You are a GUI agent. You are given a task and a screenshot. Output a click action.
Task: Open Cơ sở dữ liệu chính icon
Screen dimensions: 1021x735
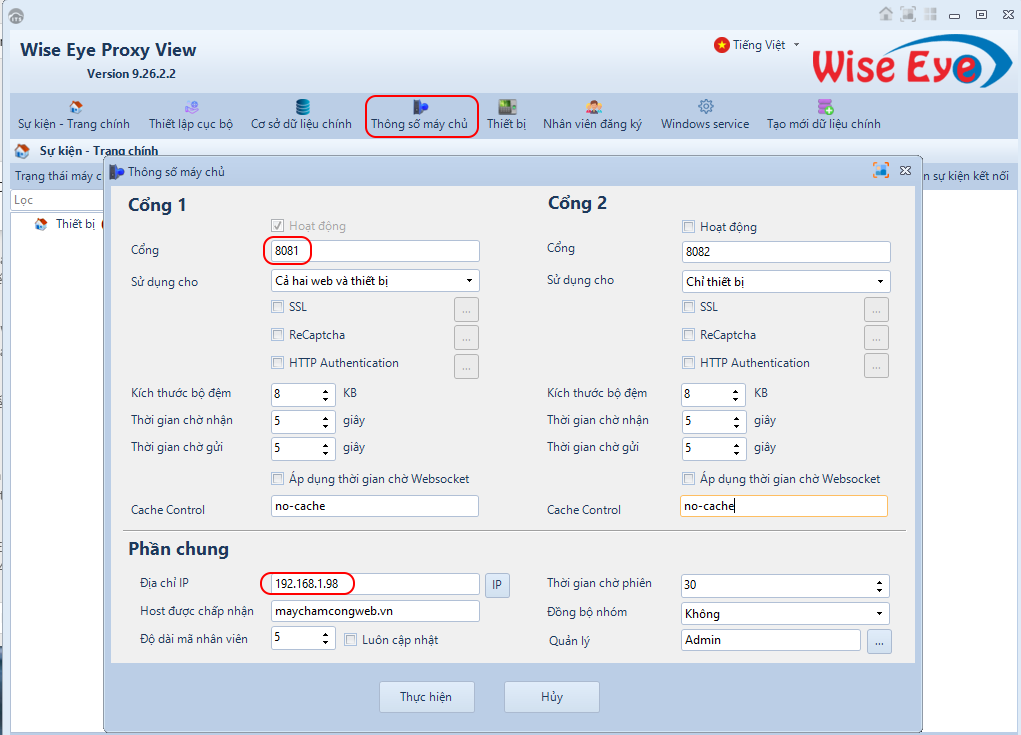(x=302, y=107)
